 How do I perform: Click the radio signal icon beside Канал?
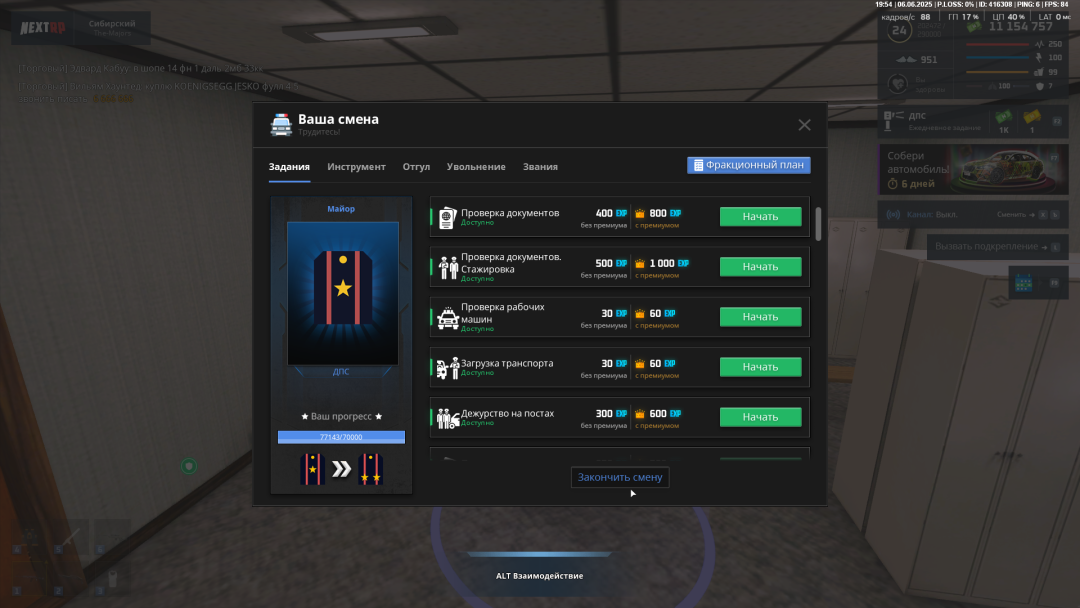click(893, 215)
